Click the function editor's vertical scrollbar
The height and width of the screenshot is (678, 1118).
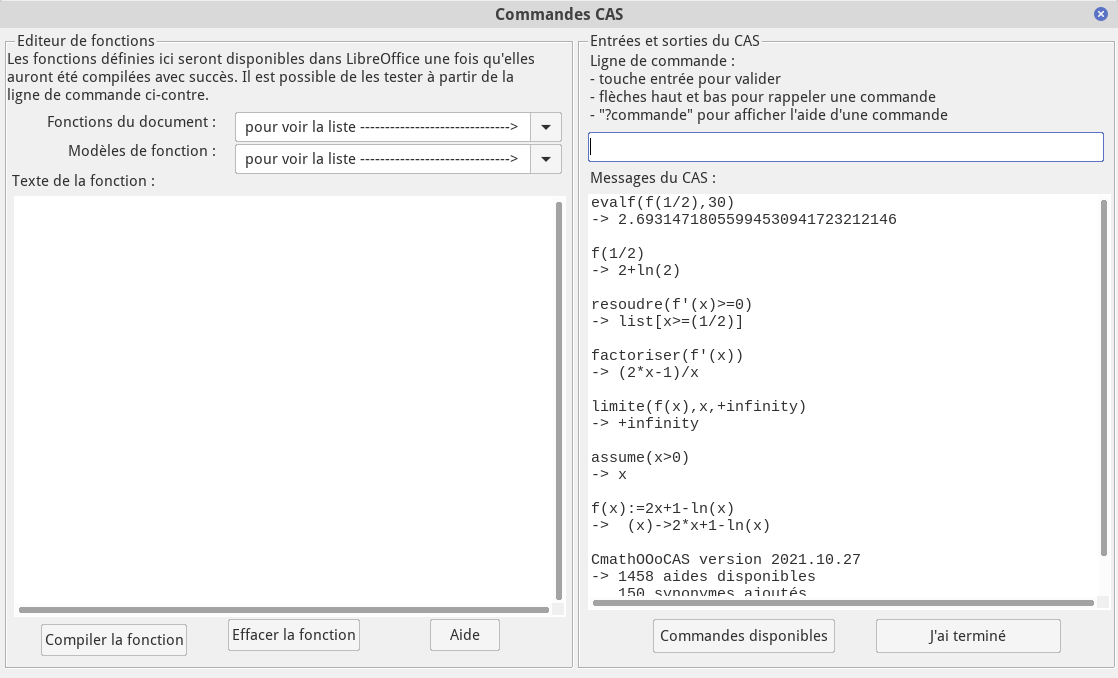(x=559, y=400)
